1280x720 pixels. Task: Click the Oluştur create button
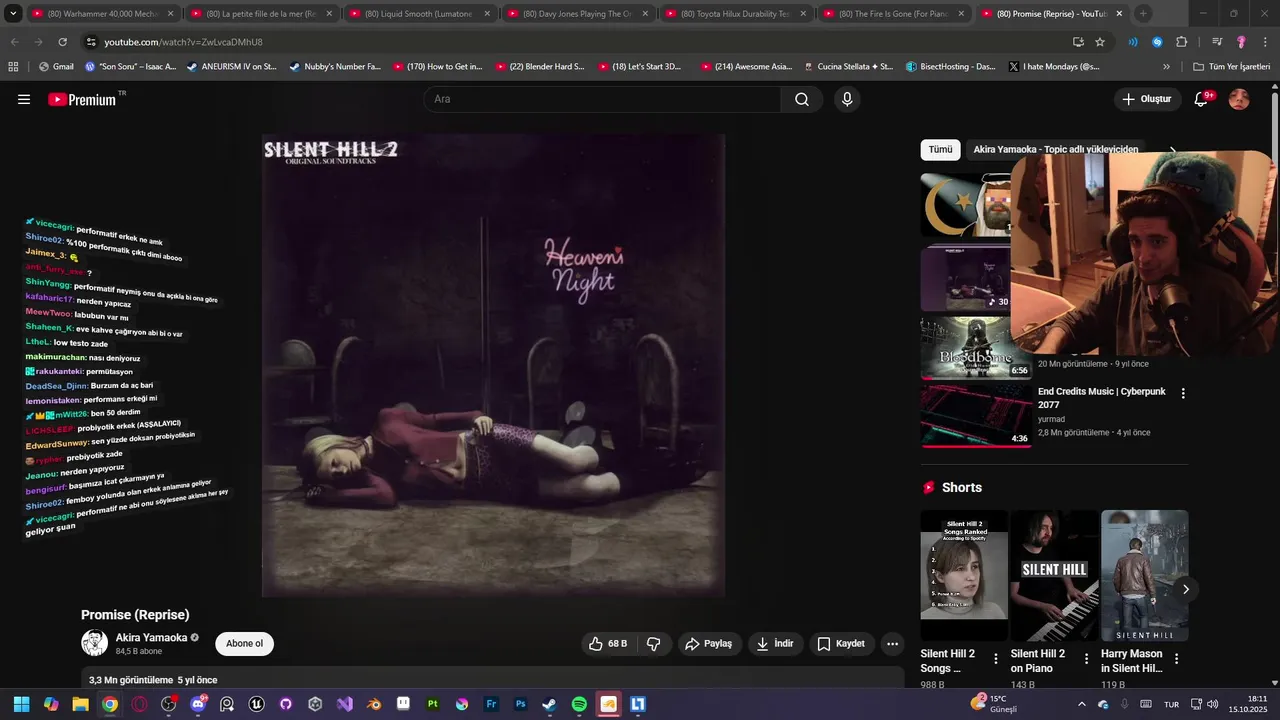pos(1146,99)
